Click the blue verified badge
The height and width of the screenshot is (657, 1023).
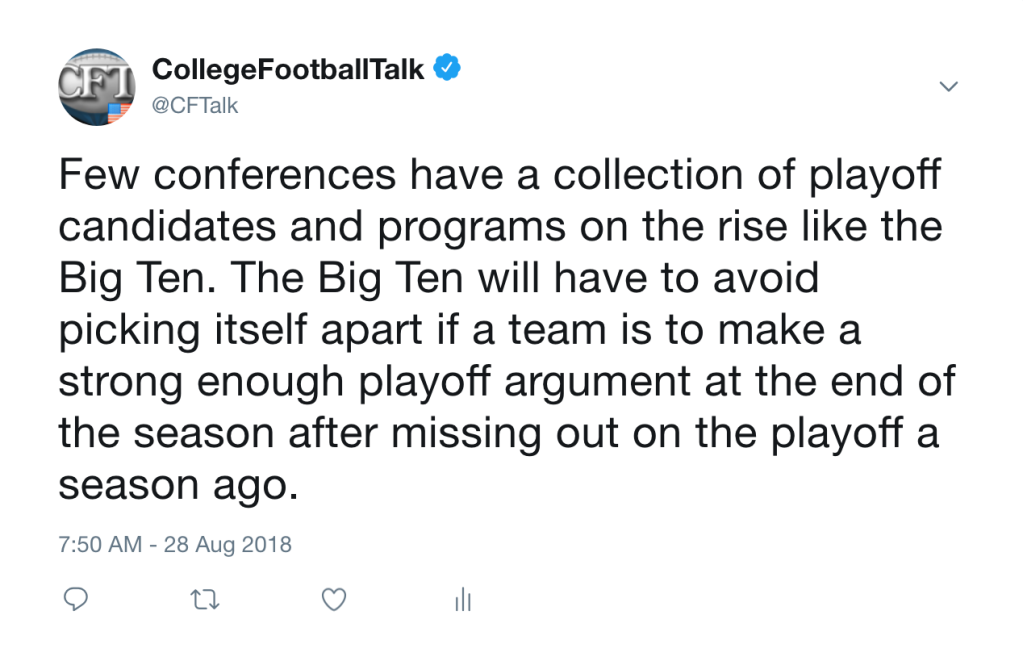point(447,68)
